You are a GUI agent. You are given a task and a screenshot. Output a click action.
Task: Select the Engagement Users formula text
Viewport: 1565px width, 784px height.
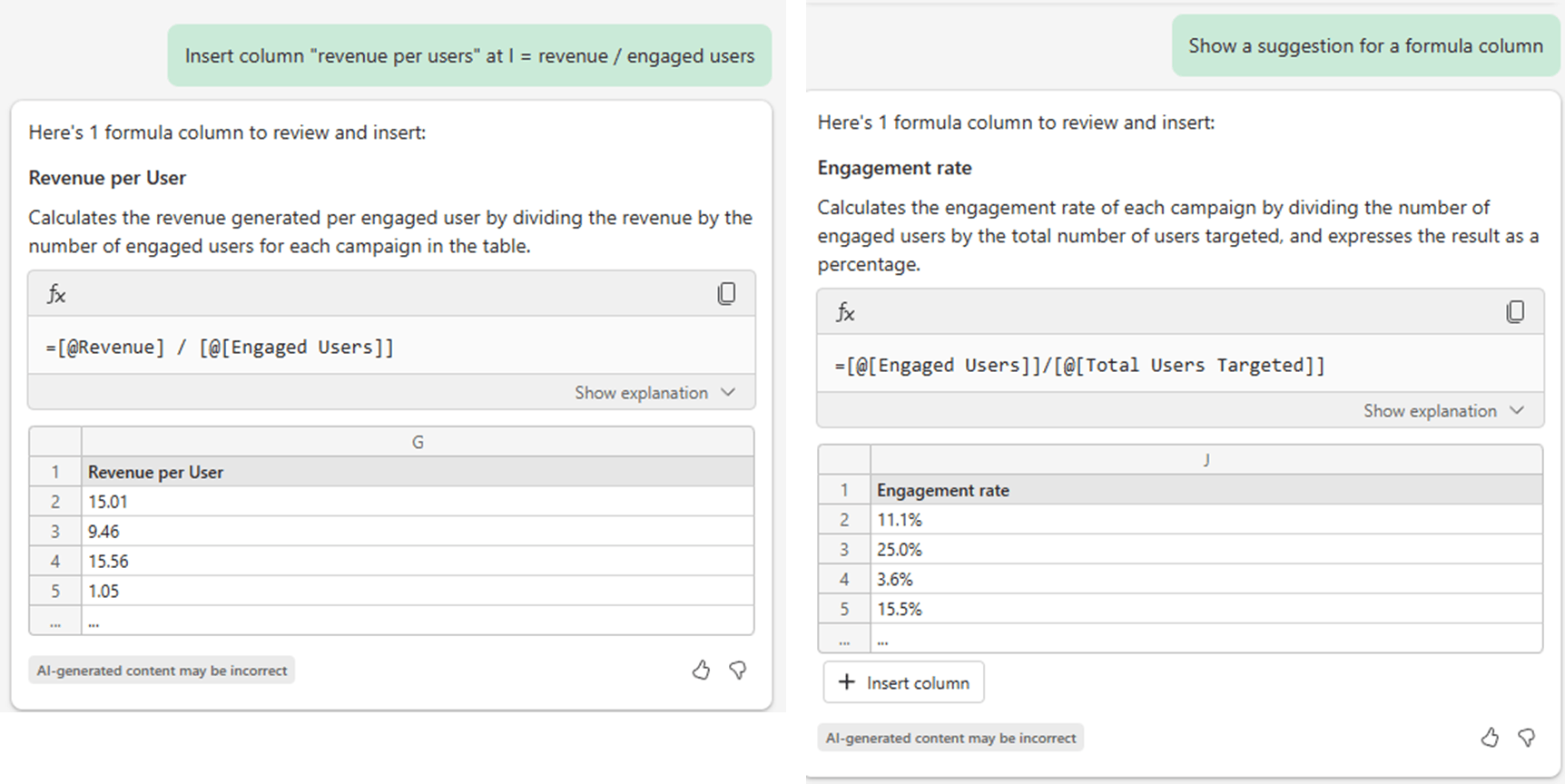(x=1079, y=366)
